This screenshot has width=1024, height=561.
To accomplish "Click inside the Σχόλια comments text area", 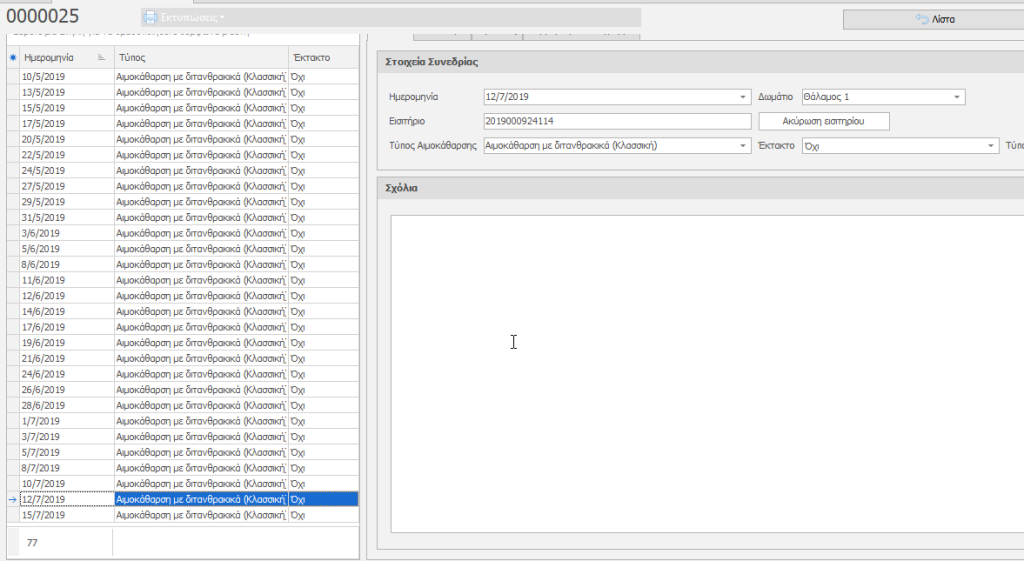I will tap(700, 375).
